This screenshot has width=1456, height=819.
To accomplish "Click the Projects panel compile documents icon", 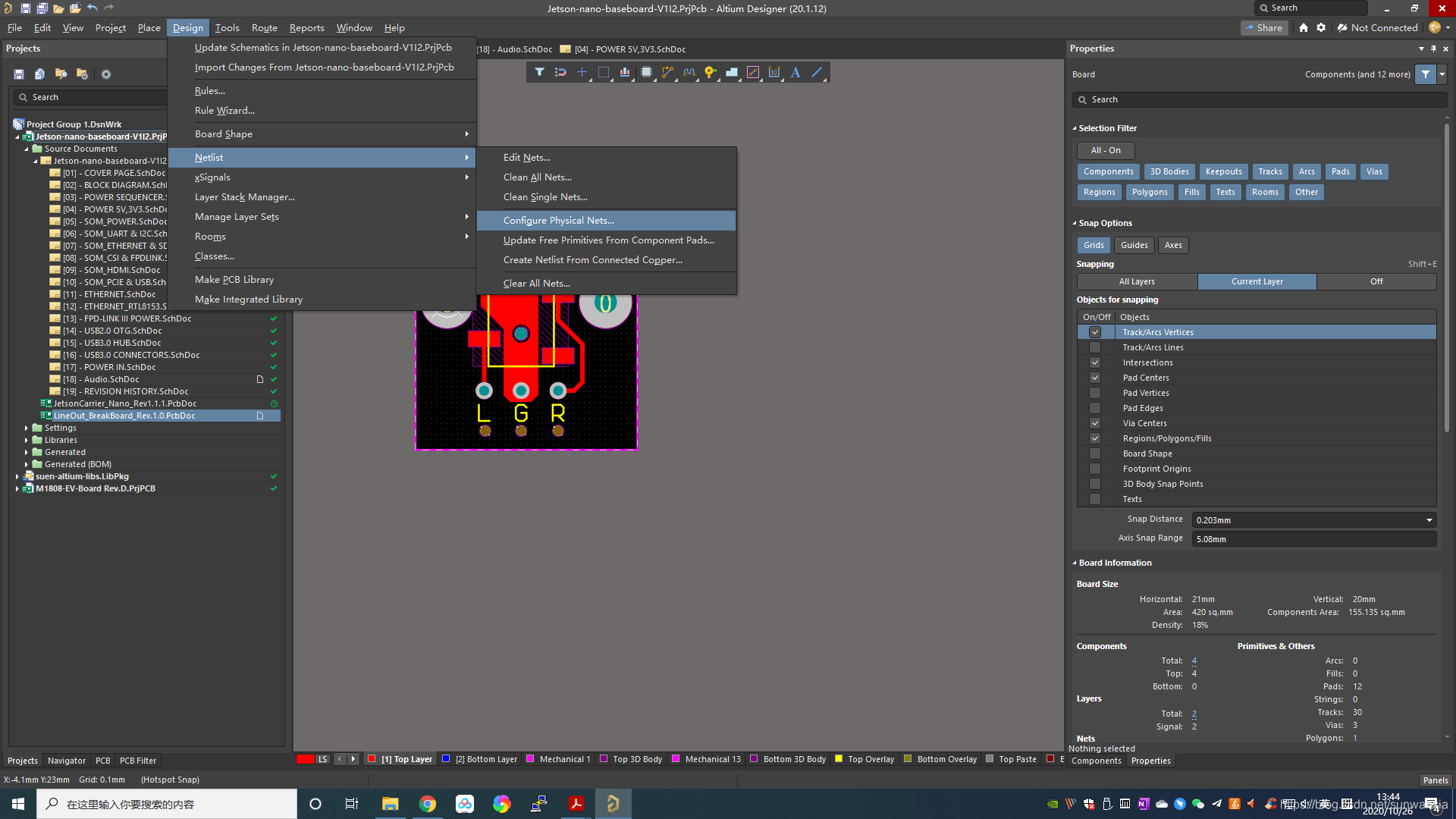I will pyautogui.click(x=39, y=74).
